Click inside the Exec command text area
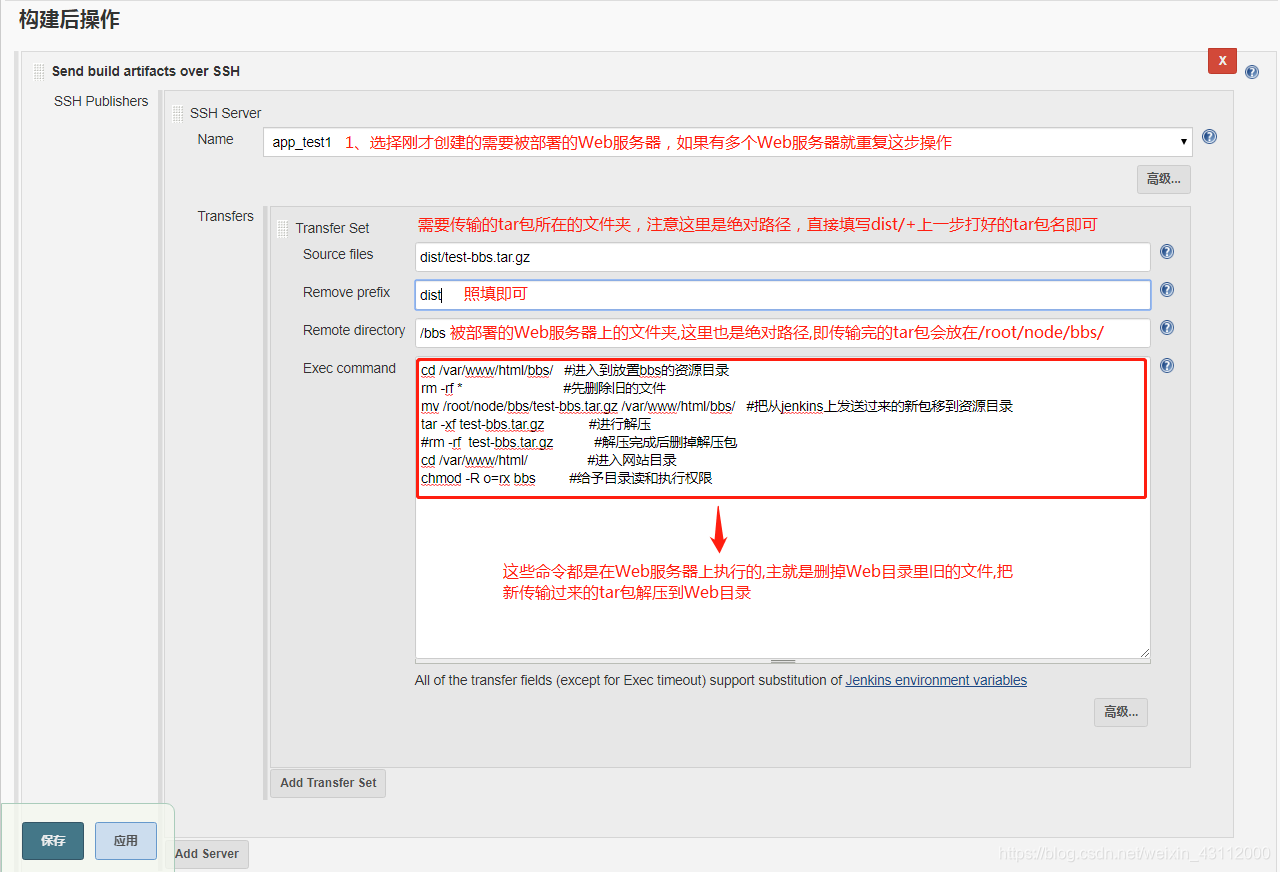 783,508
